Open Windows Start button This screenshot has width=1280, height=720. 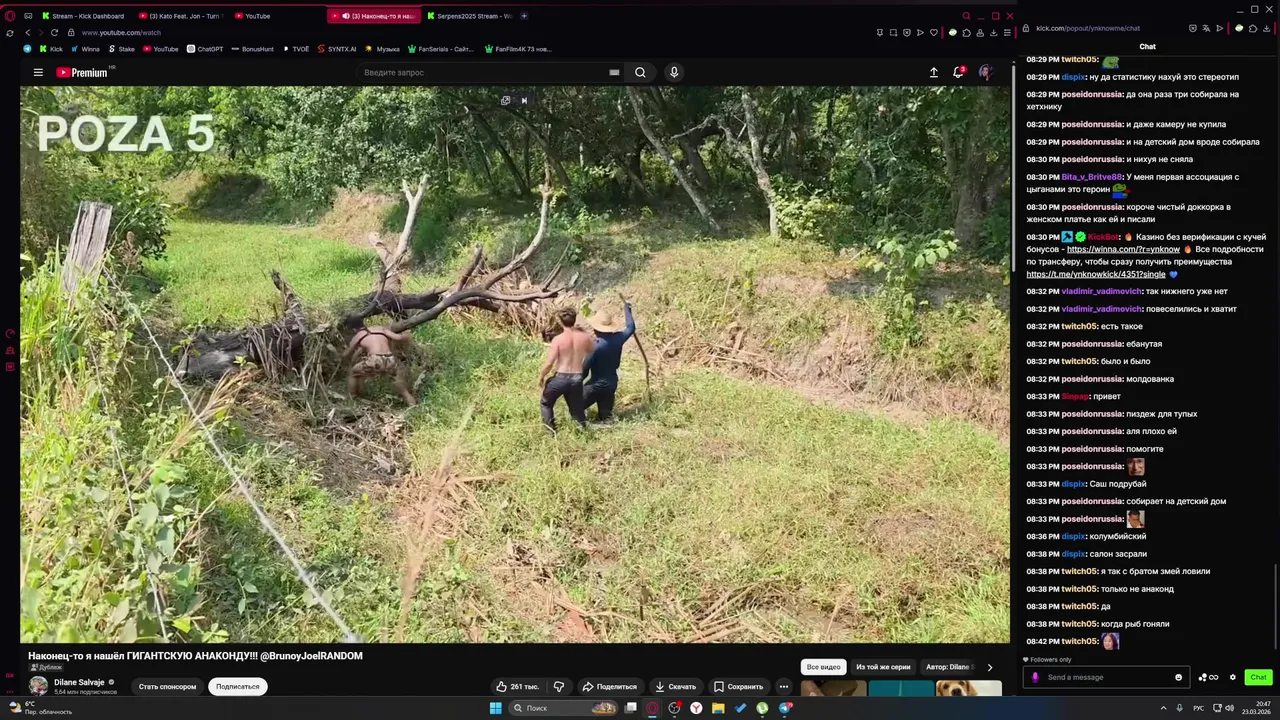(495, 708)
